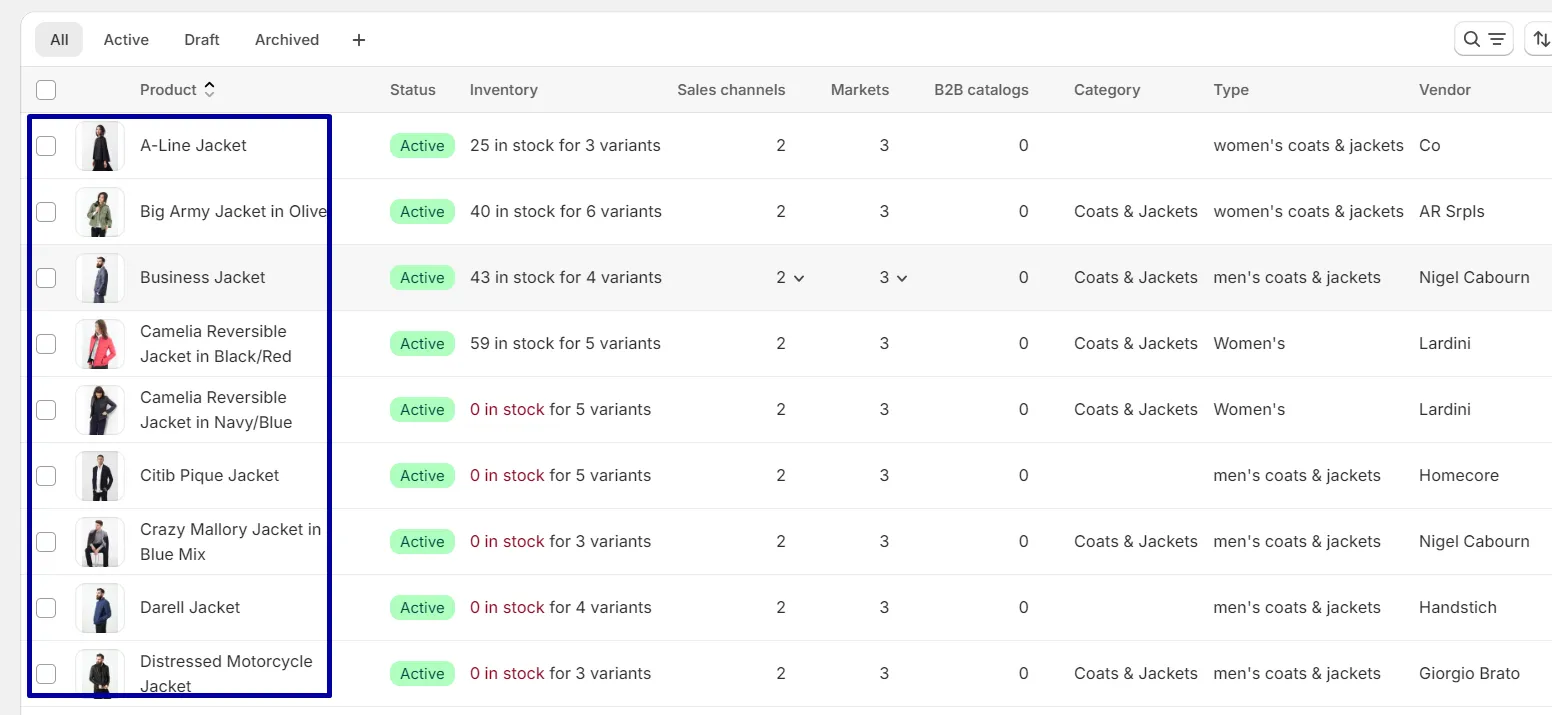Check the Citib Pique Jacket checkbox

(46, 476)
